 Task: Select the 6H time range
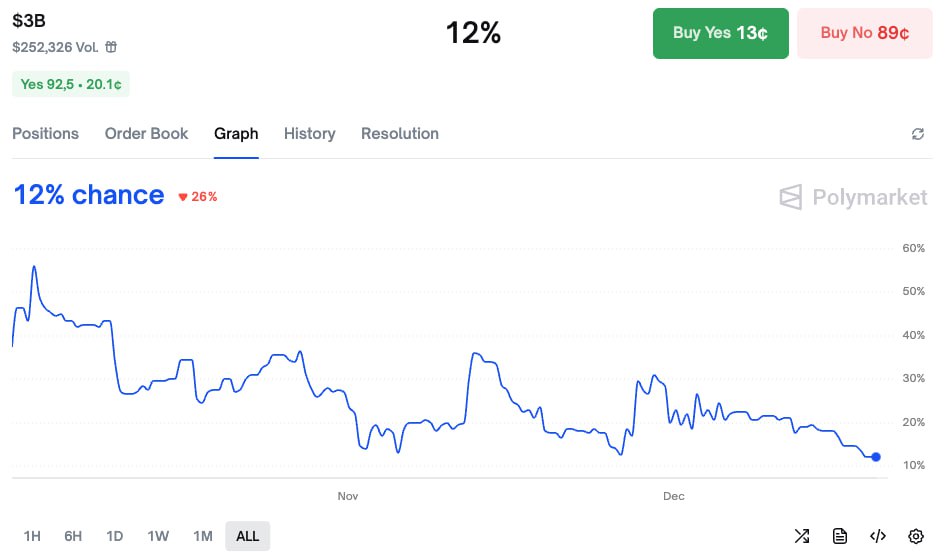73,536
